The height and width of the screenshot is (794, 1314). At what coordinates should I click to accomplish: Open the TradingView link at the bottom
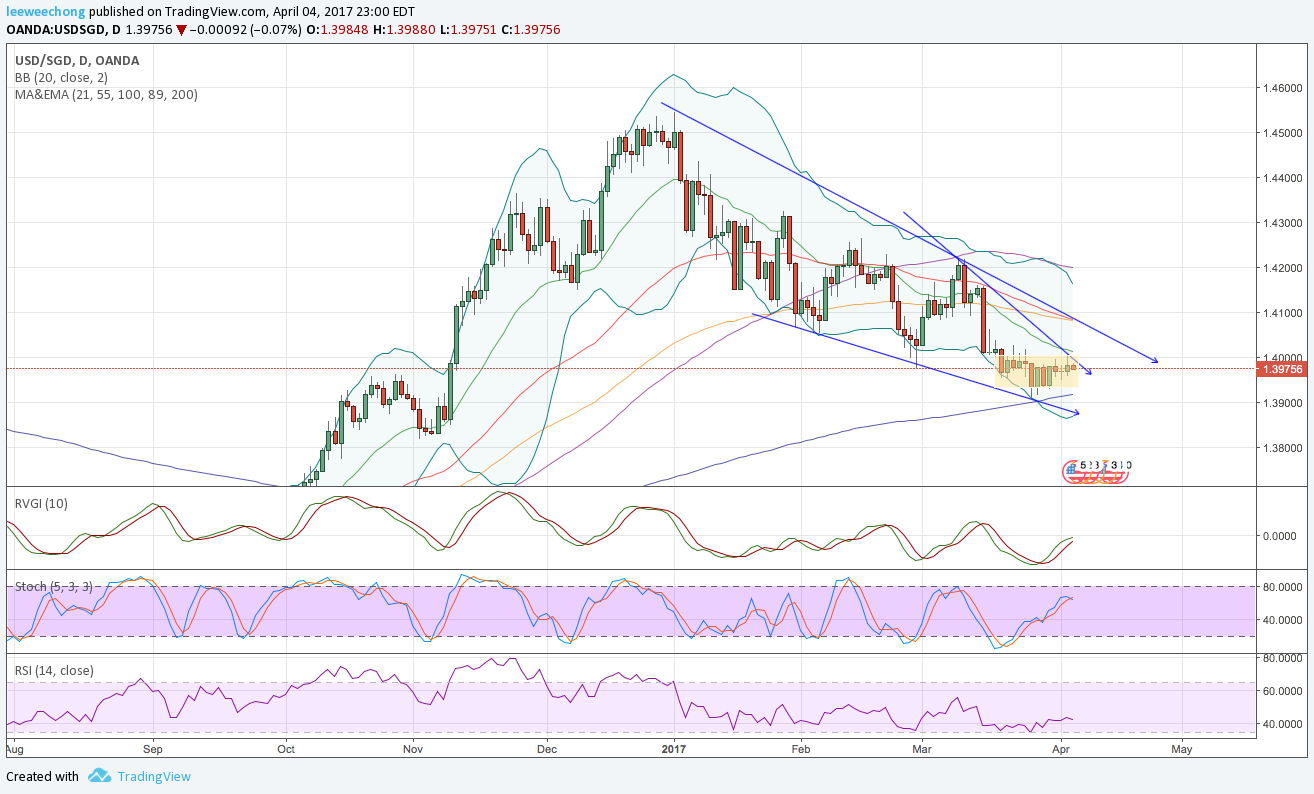(154, 776)
